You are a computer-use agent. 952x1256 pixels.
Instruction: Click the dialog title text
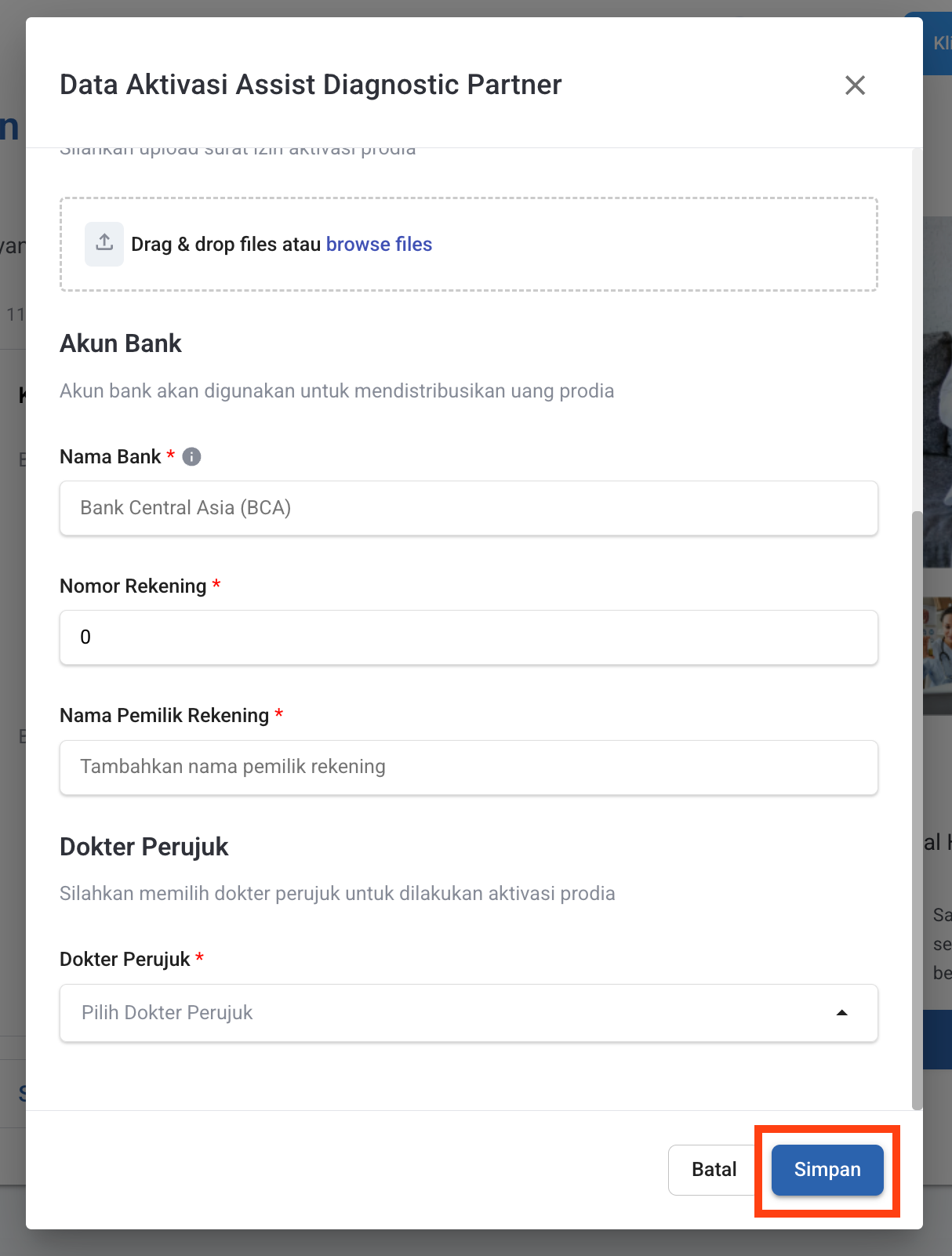(311, 85)
